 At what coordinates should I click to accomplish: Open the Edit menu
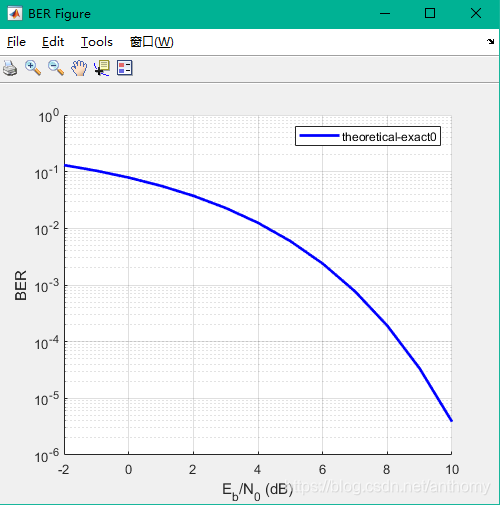tap(53, 42)
